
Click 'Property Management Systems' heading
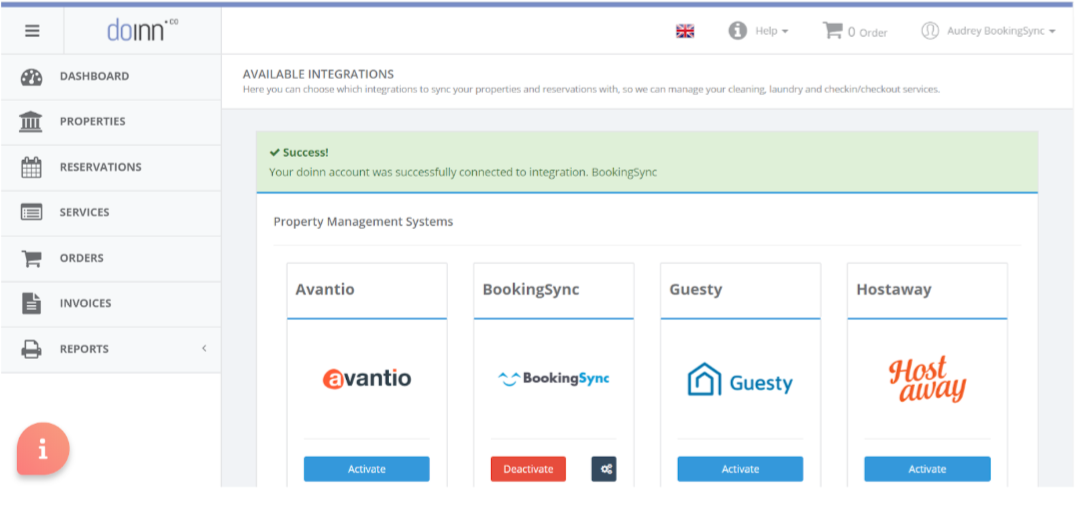click(363, 222)
